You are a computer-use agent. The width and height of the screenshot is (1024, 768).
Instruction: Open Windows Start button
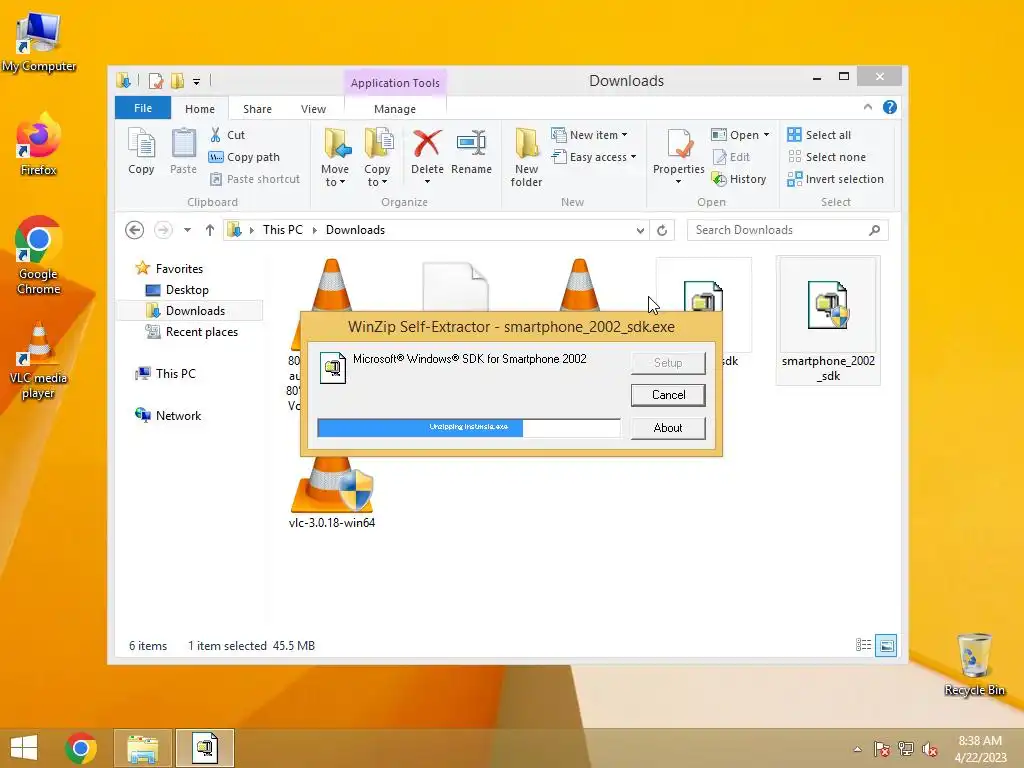point(24,748)
